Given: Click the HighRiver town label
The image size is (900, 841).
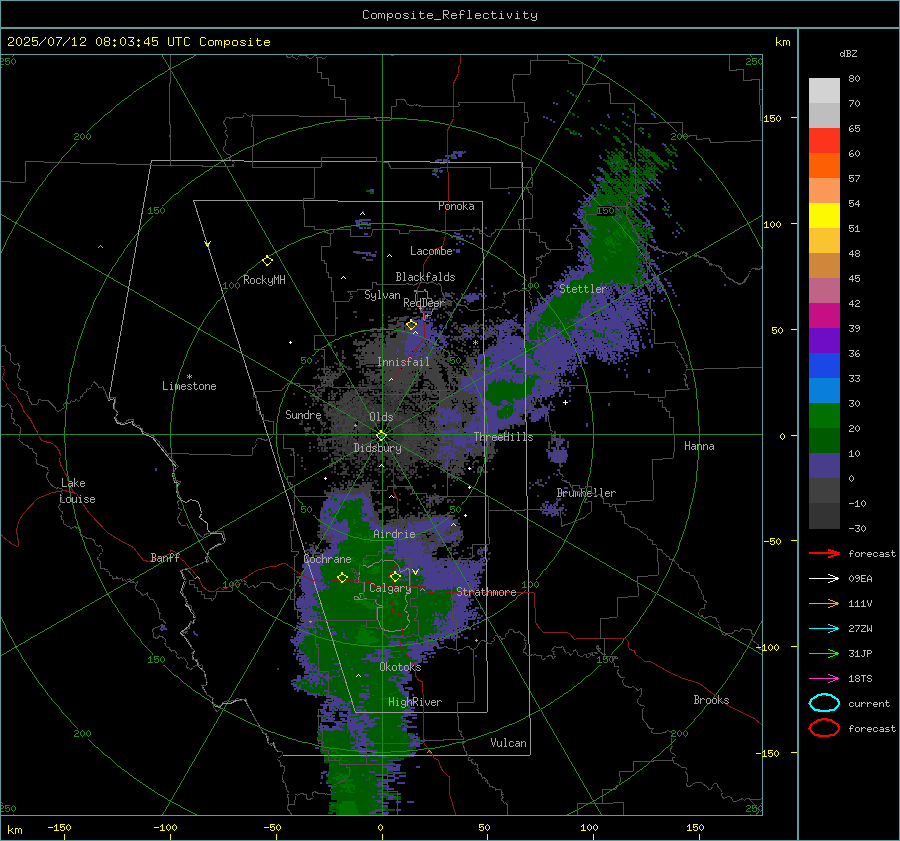Looking at the screenshot, I should (x=414, y=702).
